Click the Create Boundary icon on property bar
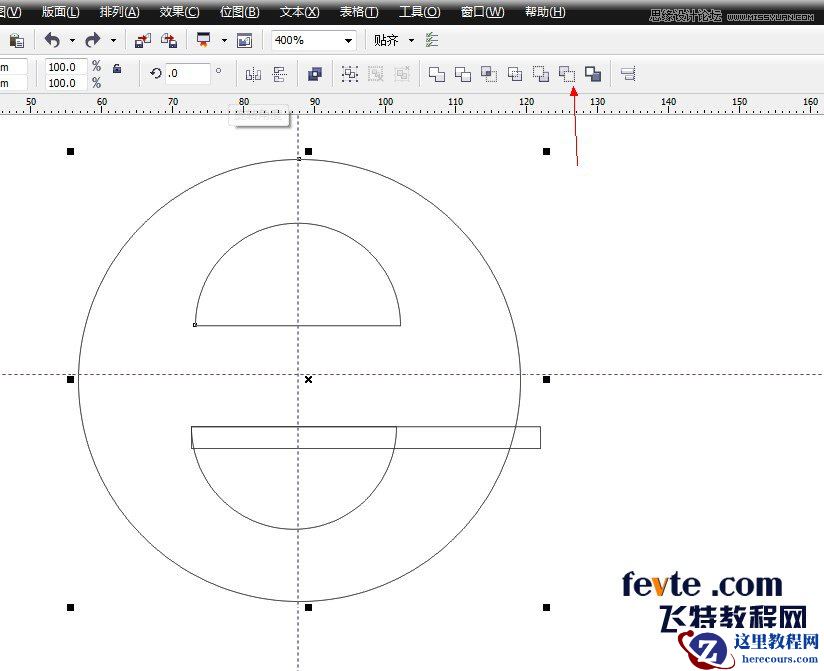This screenshot has width=824, height=671. coord(593,73)
